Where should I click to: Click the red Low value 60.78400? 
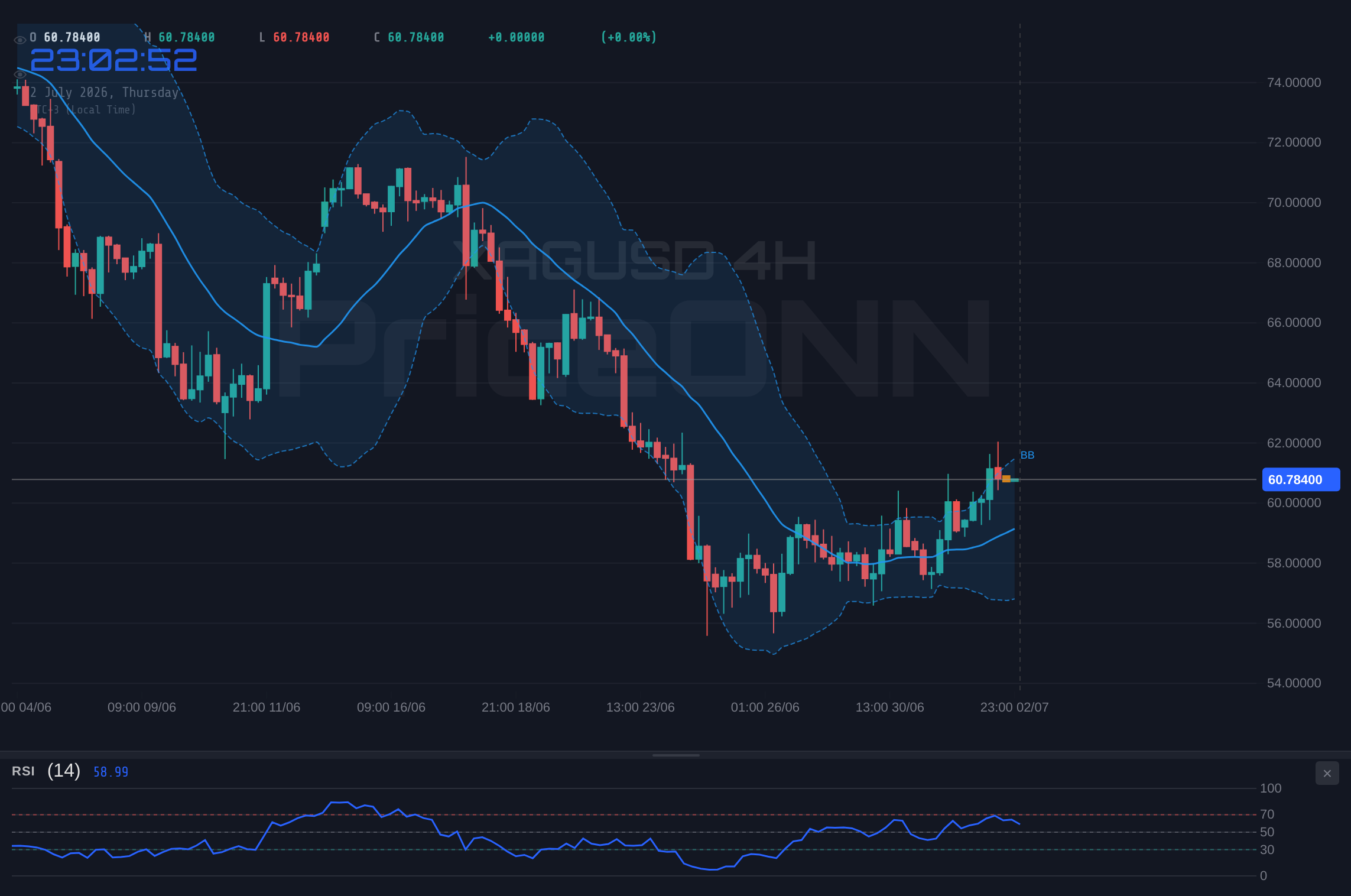click(301, 37)
